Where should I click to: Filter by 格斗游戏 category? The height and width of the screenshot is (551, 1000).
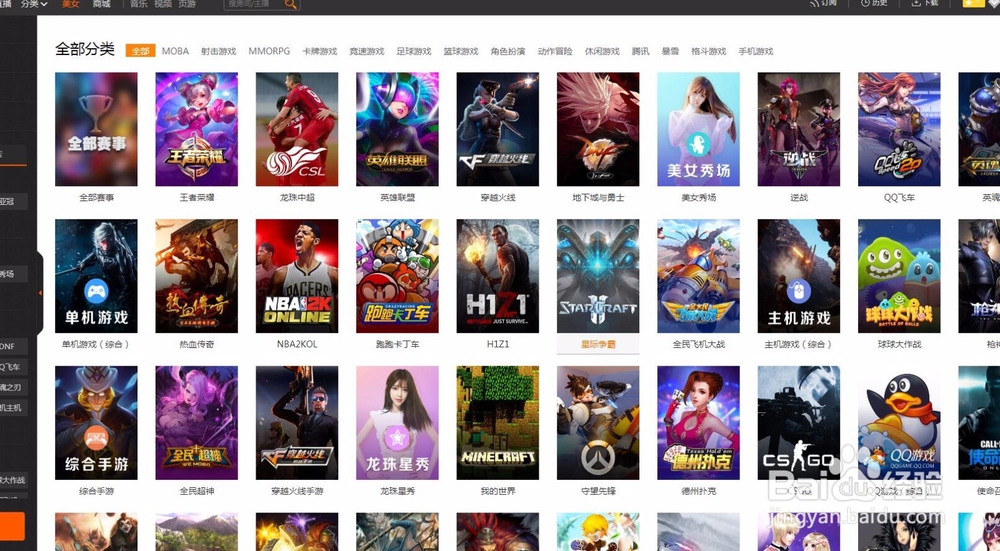tap(709, 51)
